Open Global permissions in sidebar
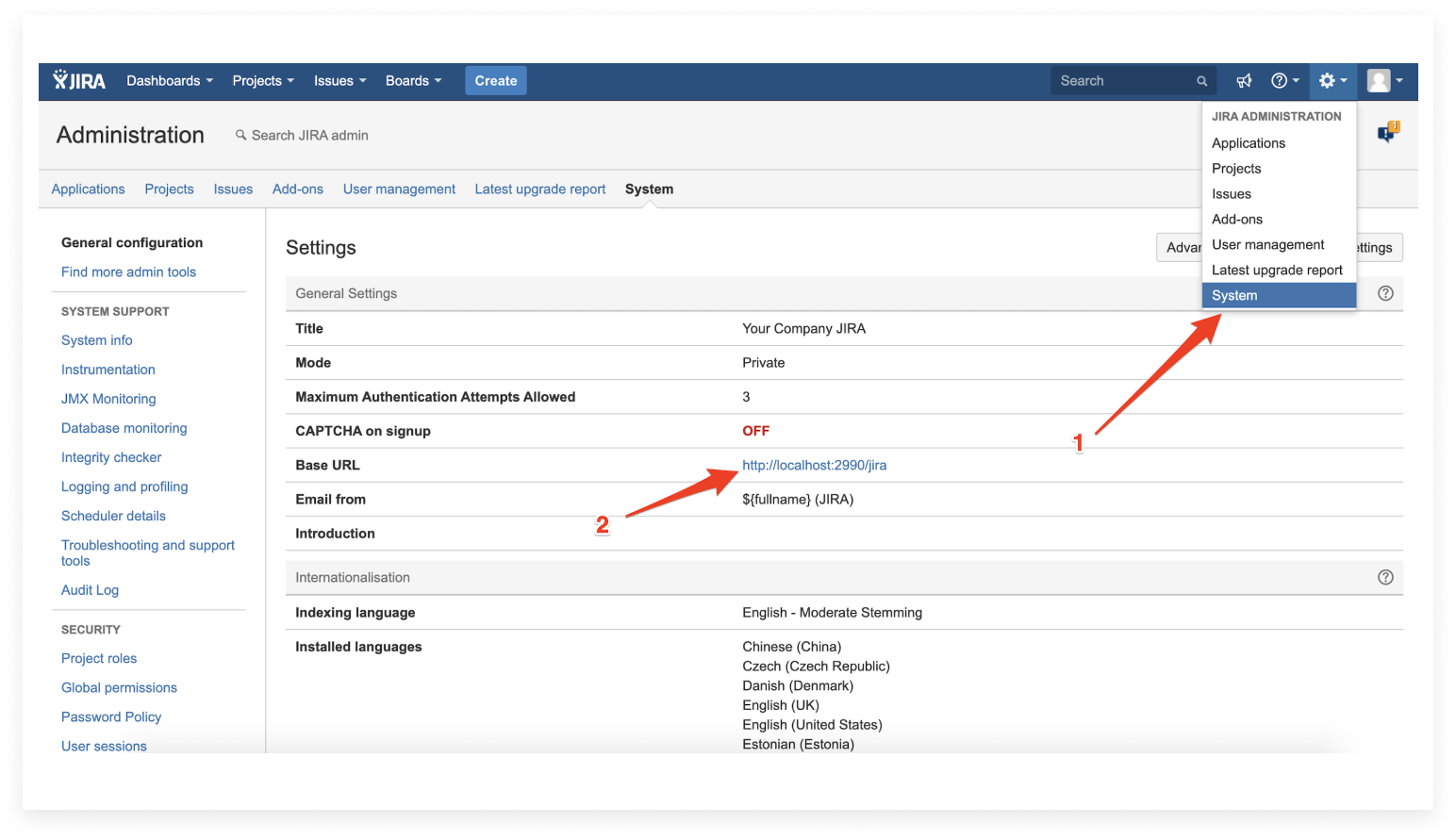The height and width of the screenshot is (840, 1456). 119,687
